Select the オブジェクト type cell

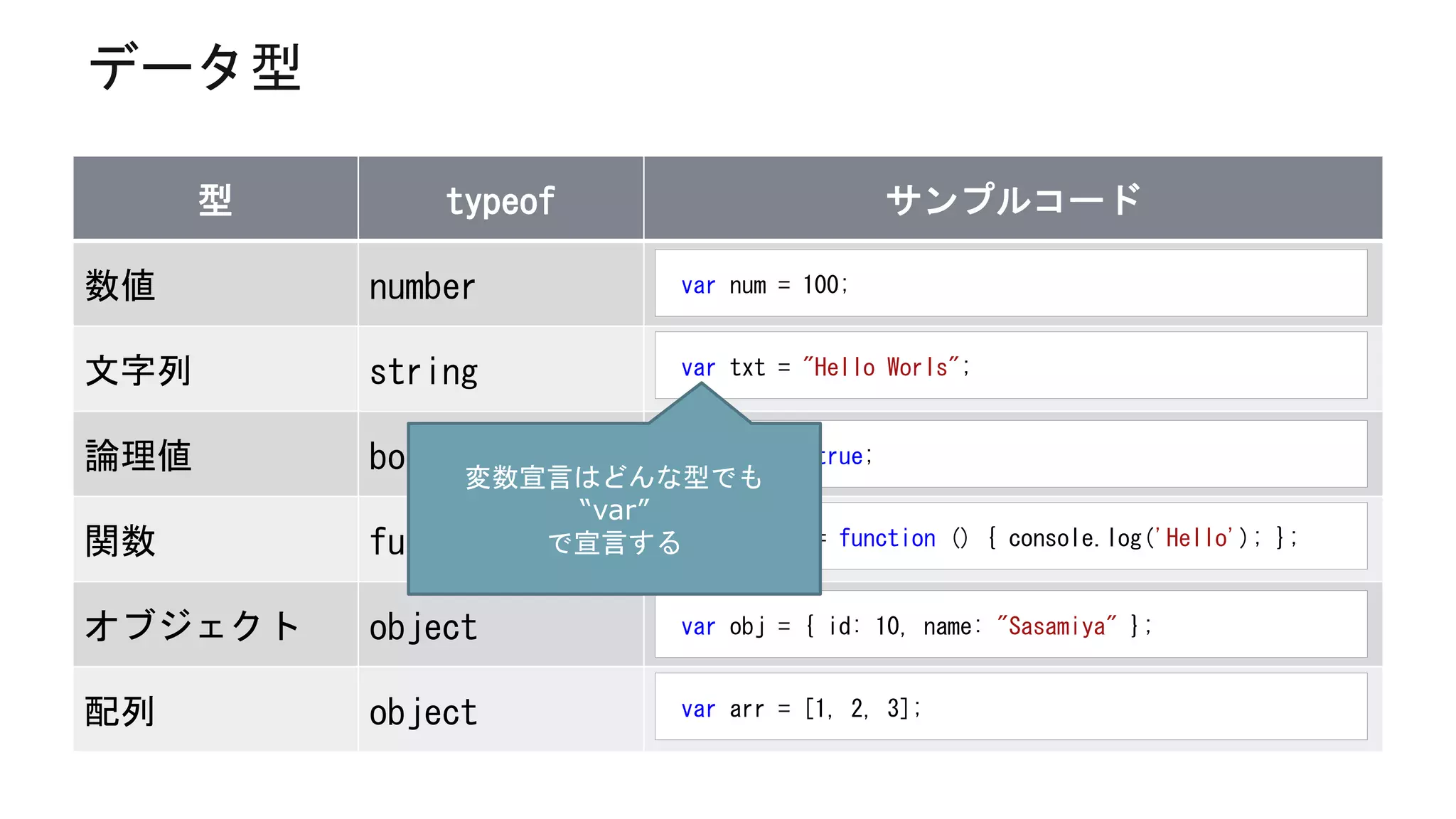pyautogui.click(x=215, y=625)
